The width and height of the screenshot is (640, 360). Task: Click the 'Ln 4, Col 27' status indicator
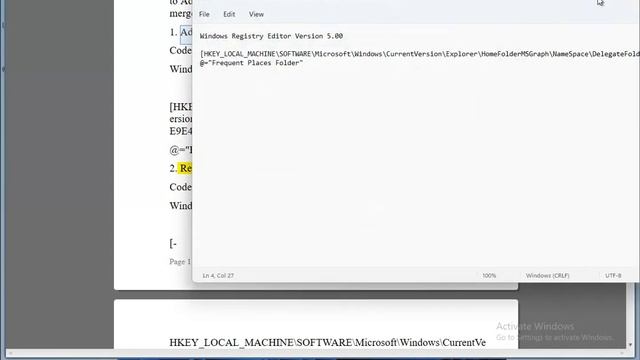218,276
